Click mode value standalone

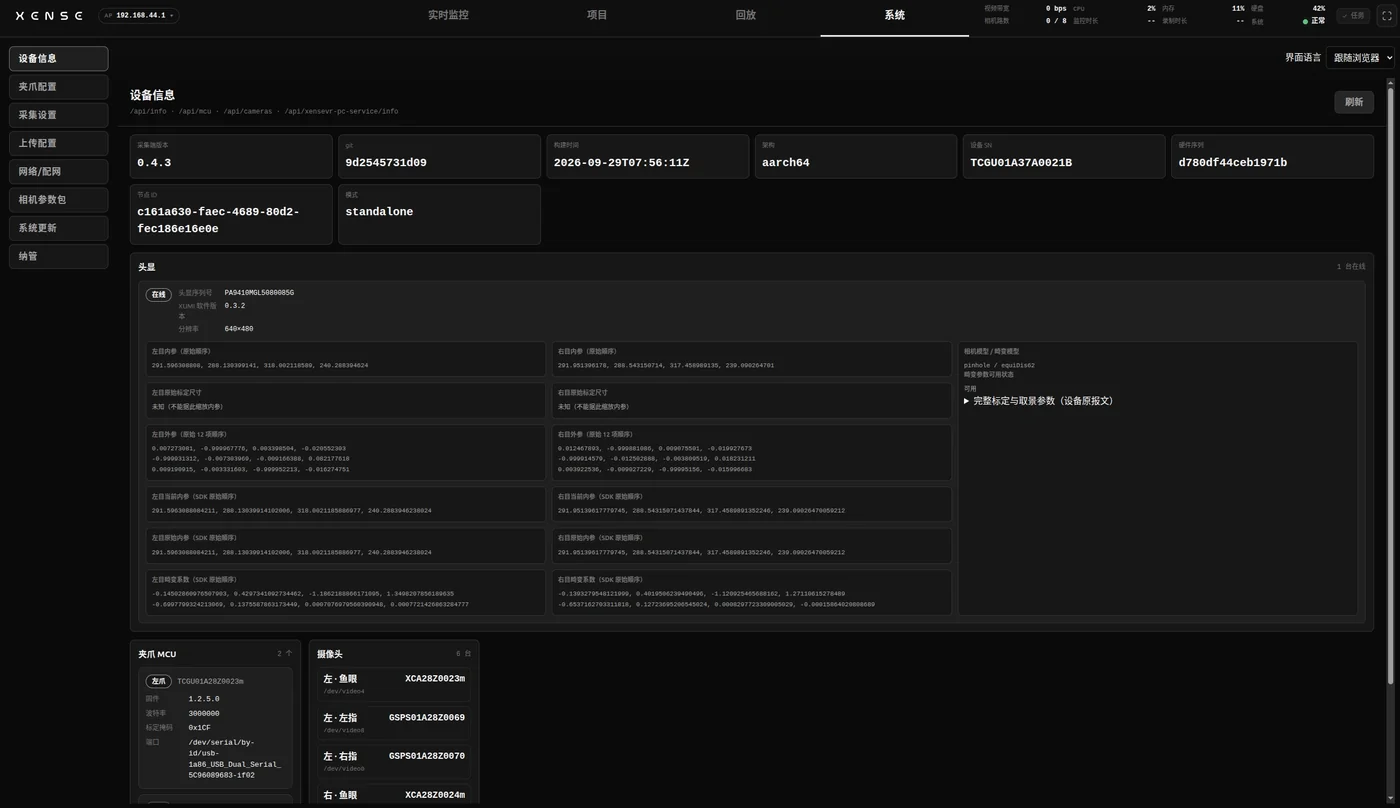coord(379,212)
